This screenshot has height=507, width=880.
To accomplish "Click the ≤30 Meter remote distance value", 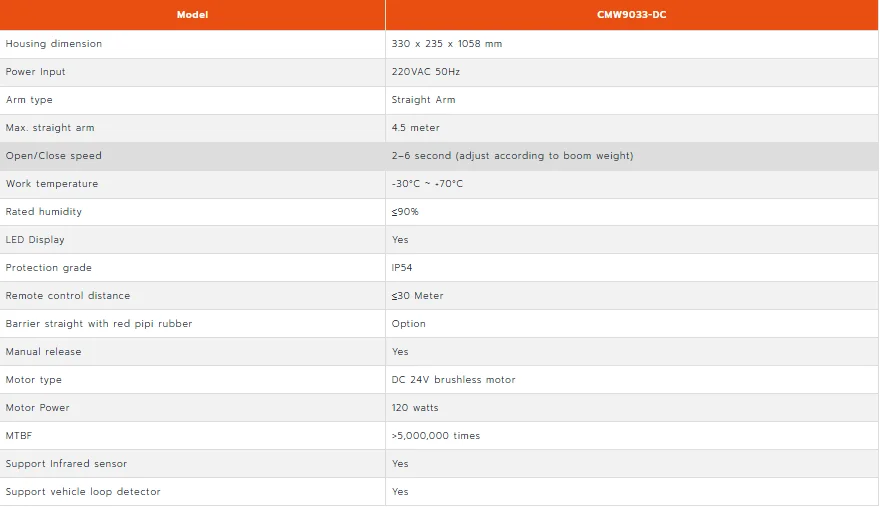I will click(x=417, y=296).
